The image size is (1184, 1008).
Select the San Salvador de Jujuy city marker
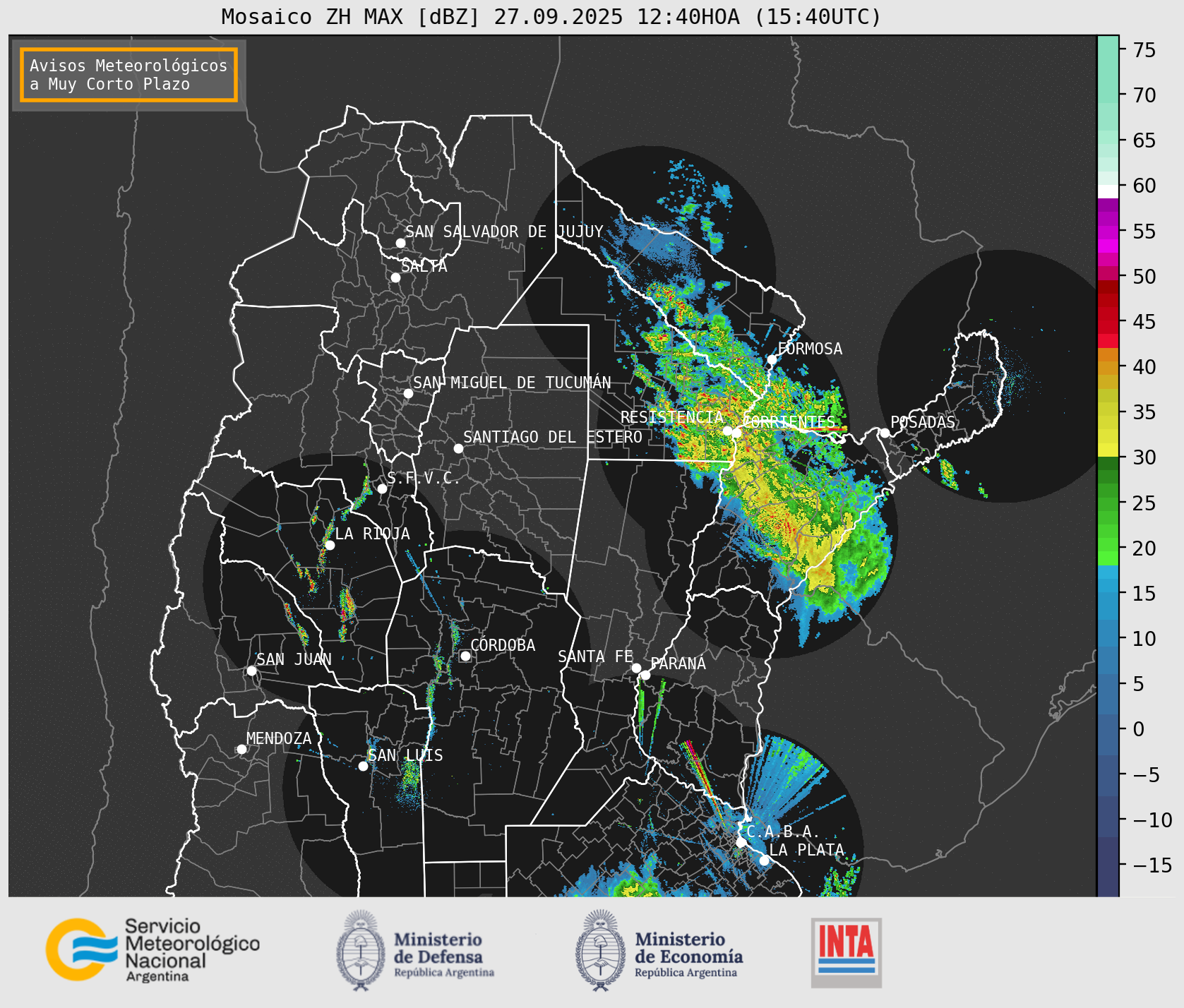tap(400, 243)
